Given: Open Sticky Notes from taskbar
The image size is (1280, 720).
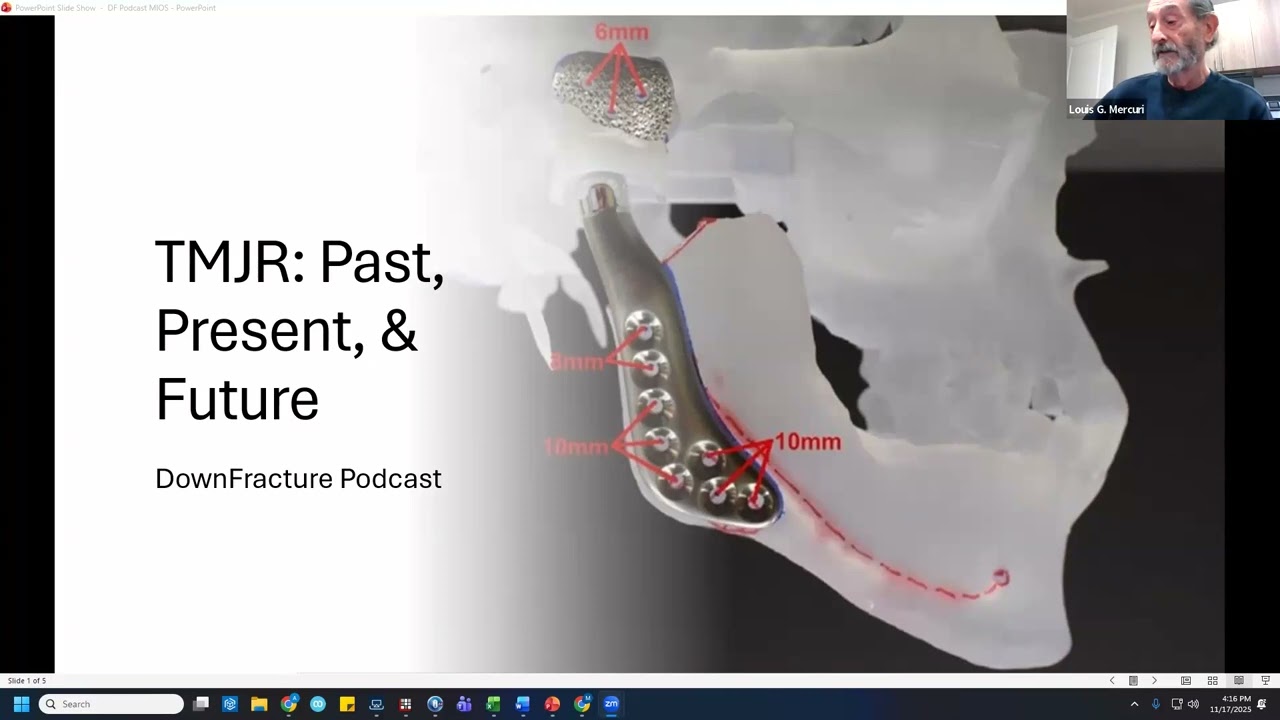Looking at the screenshot, I should click(x=347, y=704).
